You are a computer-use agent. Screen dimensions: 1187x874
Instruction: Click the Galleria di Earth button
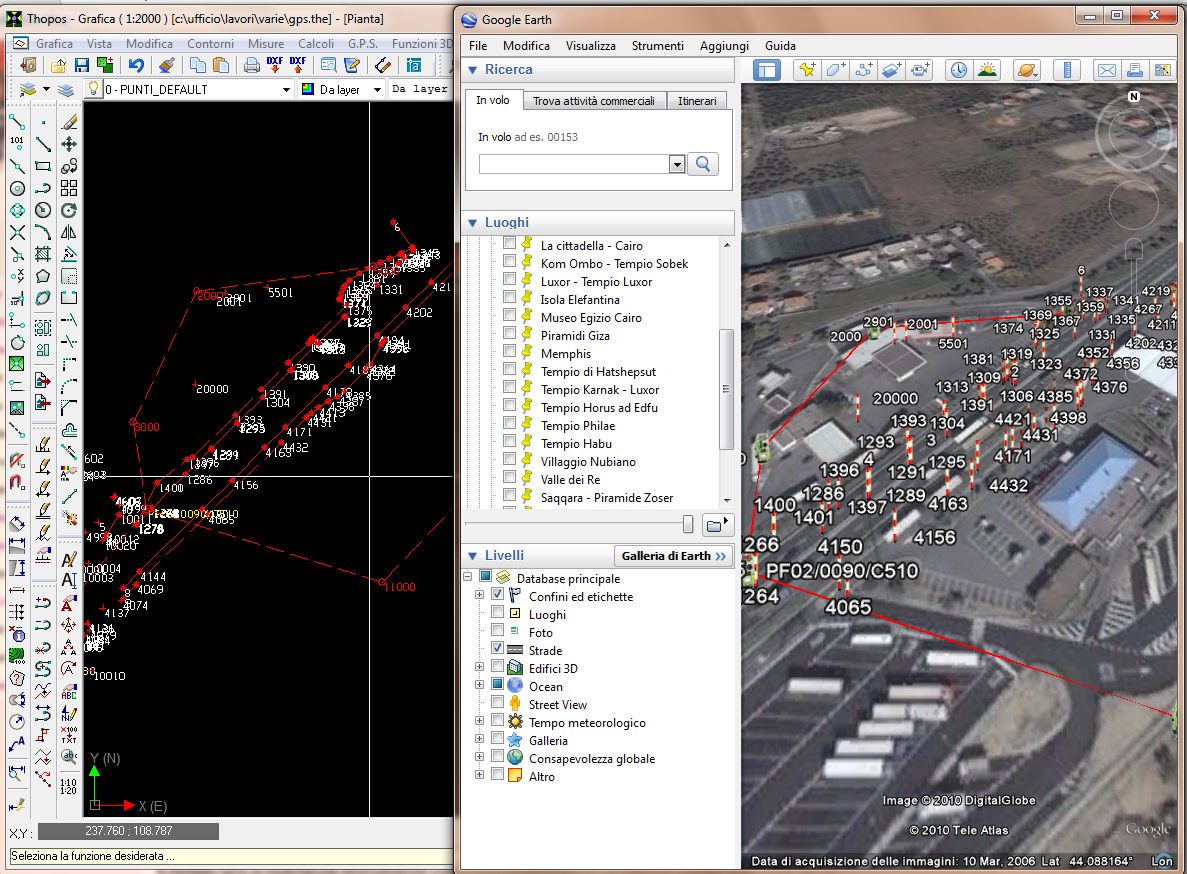(x=674, y=555)
